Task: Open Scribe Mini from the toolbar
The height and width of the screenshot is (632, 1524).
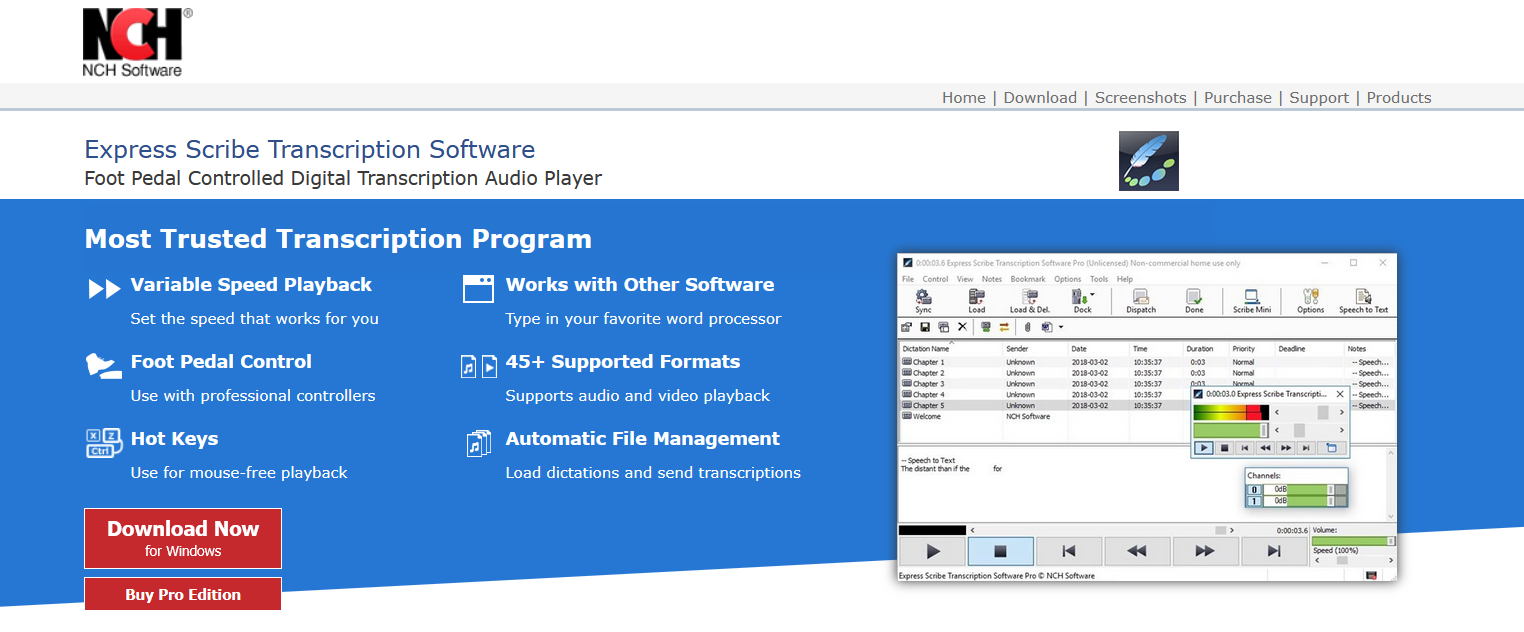Action: point(1251,300)
